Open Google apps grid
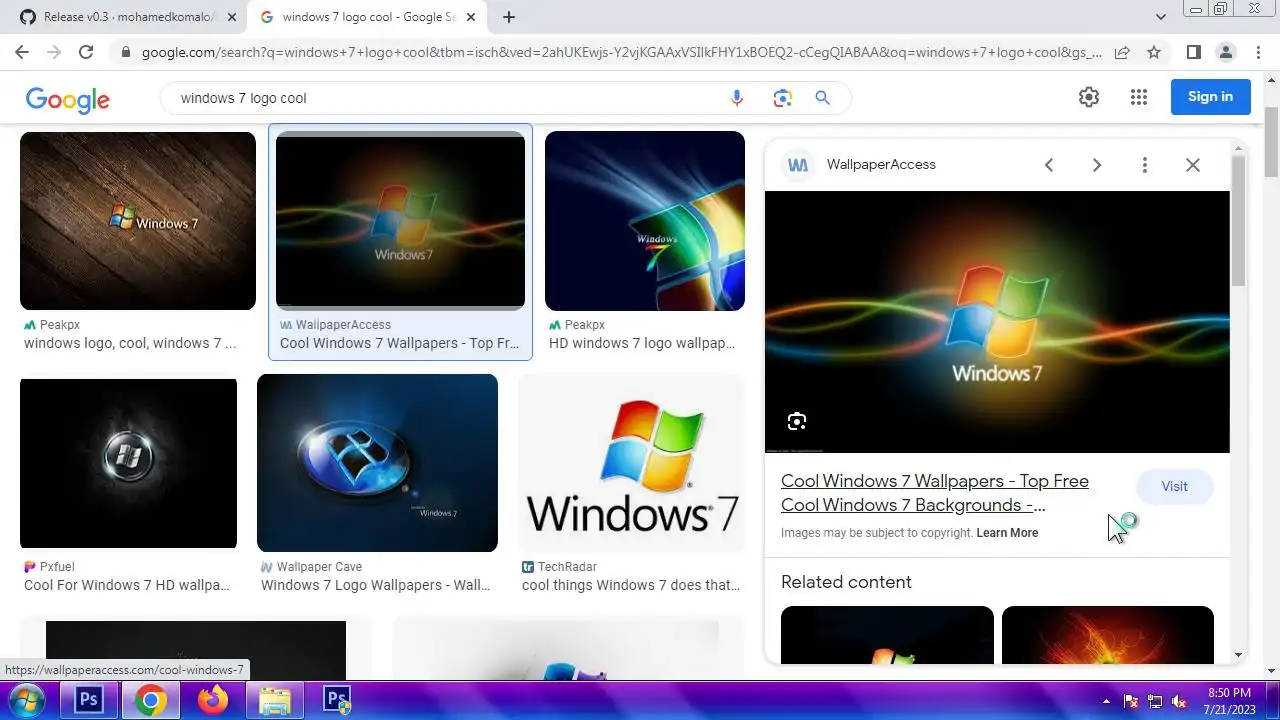 1139,97
